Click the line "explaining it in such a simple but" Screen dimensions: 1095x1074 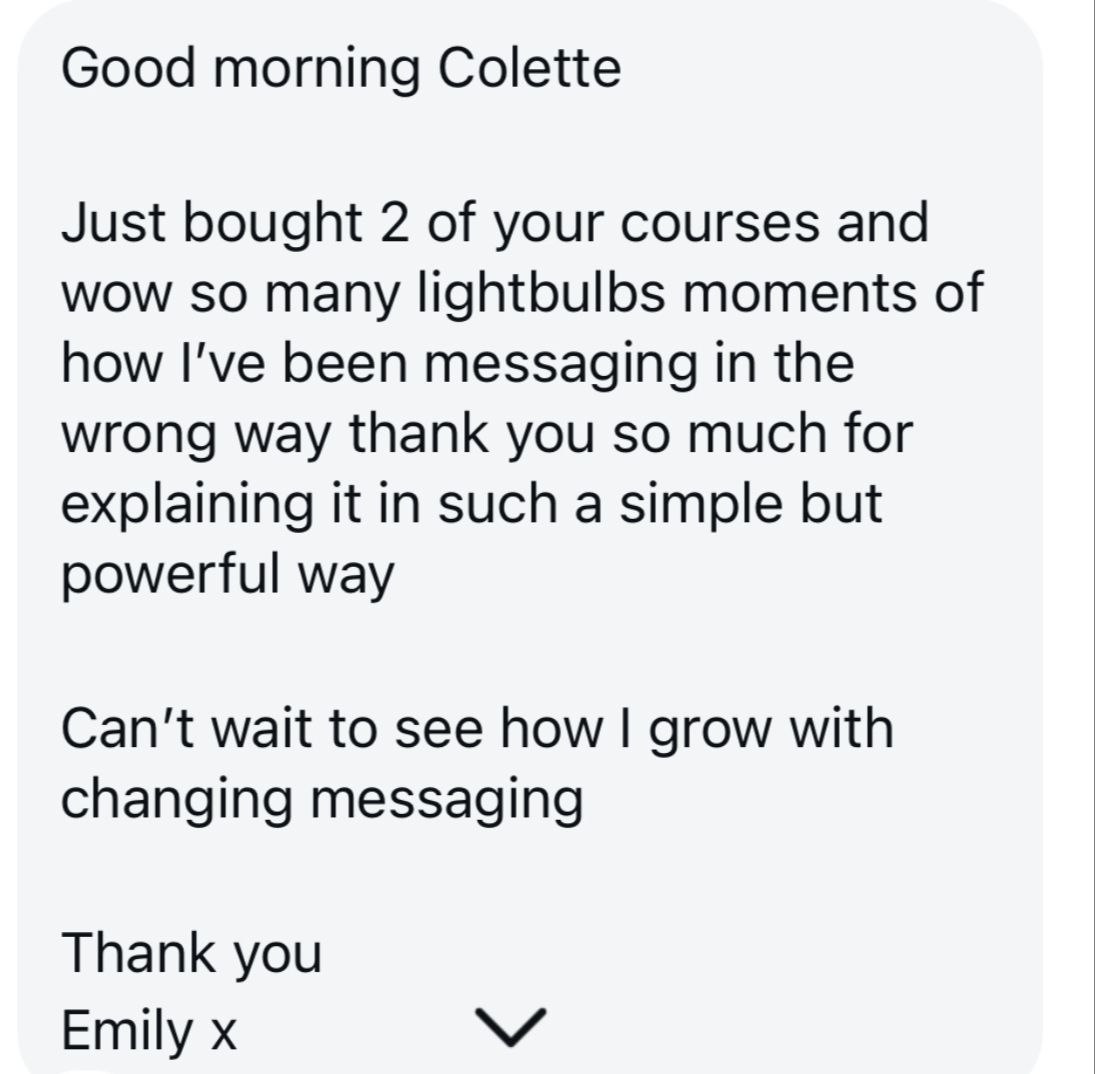pyautogui.click(x=472, y=504)
